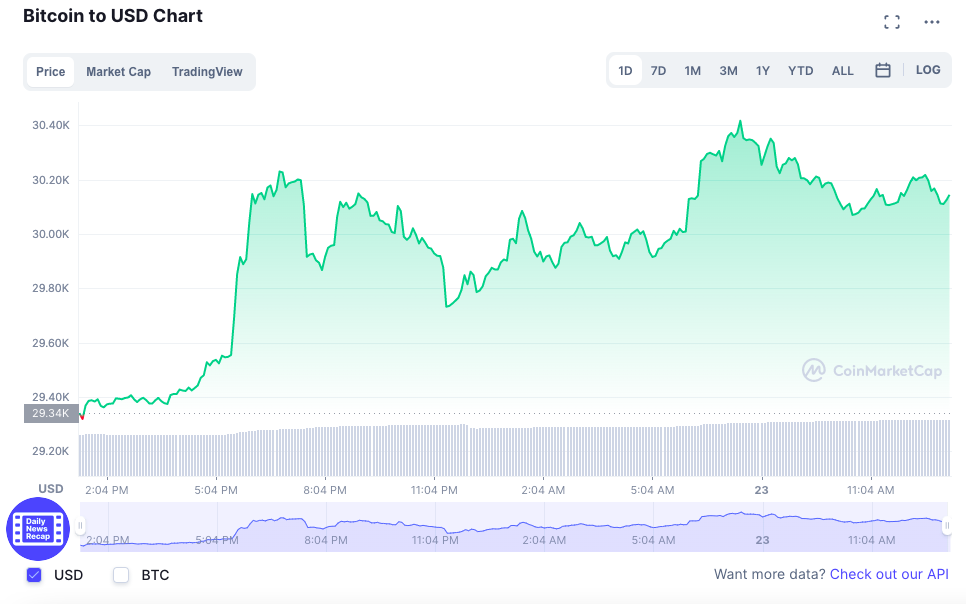Open the calendar date range picker

[883, 70]
